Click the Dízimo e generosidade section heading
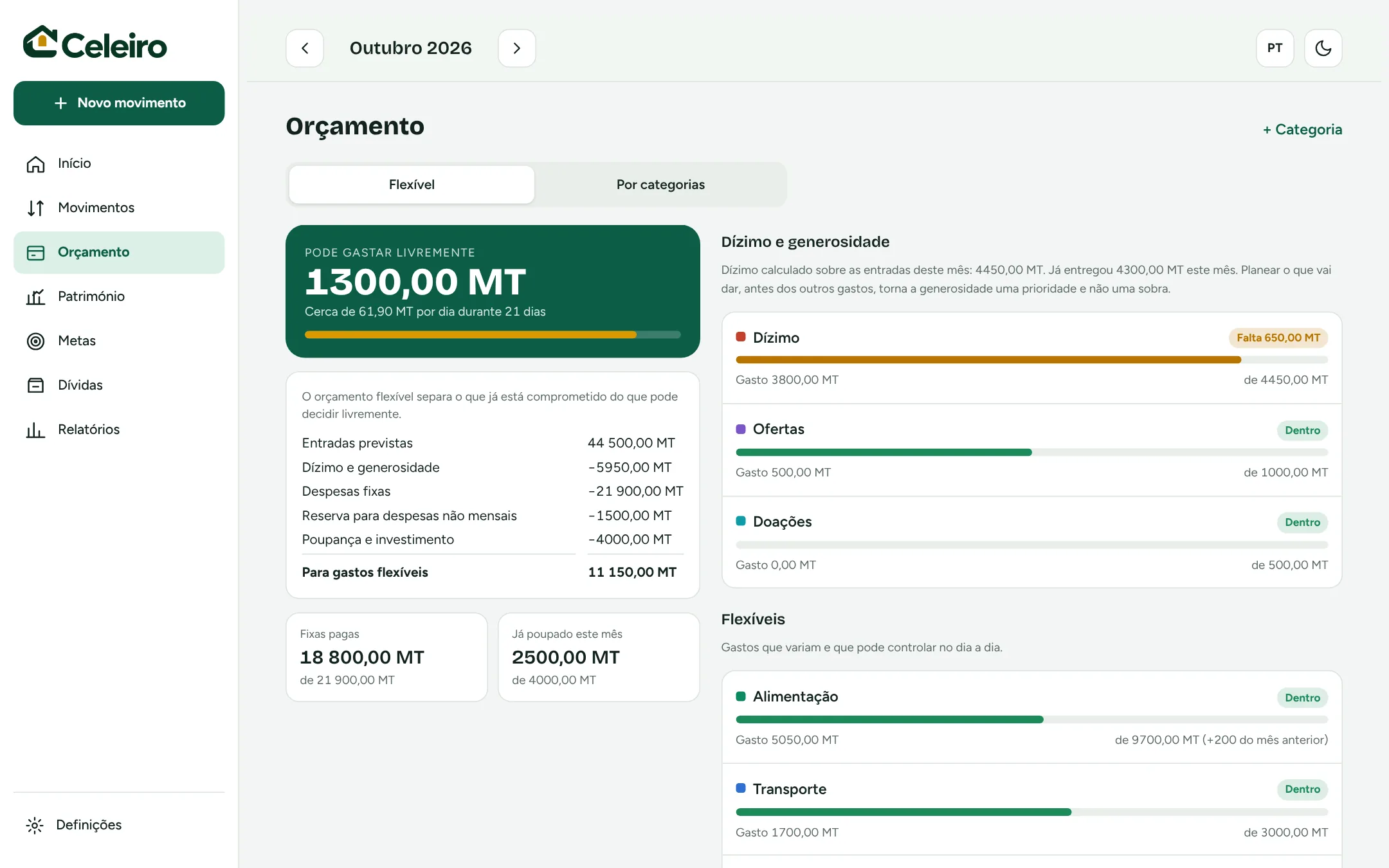 click(x=805, y=242)
